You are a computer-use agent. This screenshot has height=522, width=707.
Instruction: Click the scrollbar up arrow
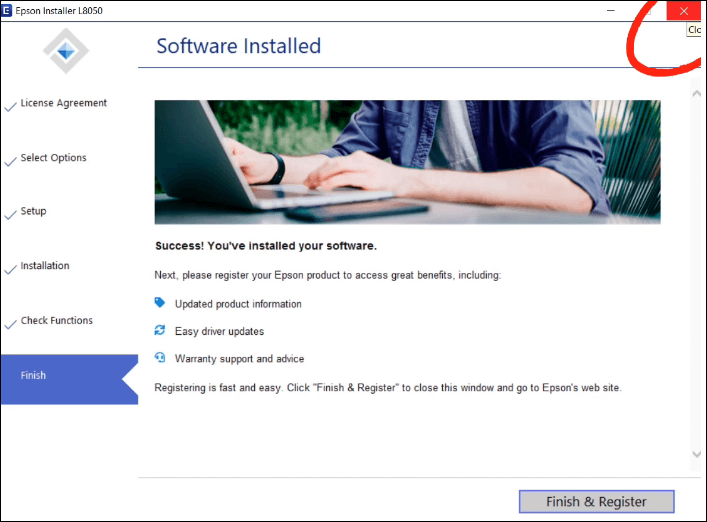pos(697,93)
